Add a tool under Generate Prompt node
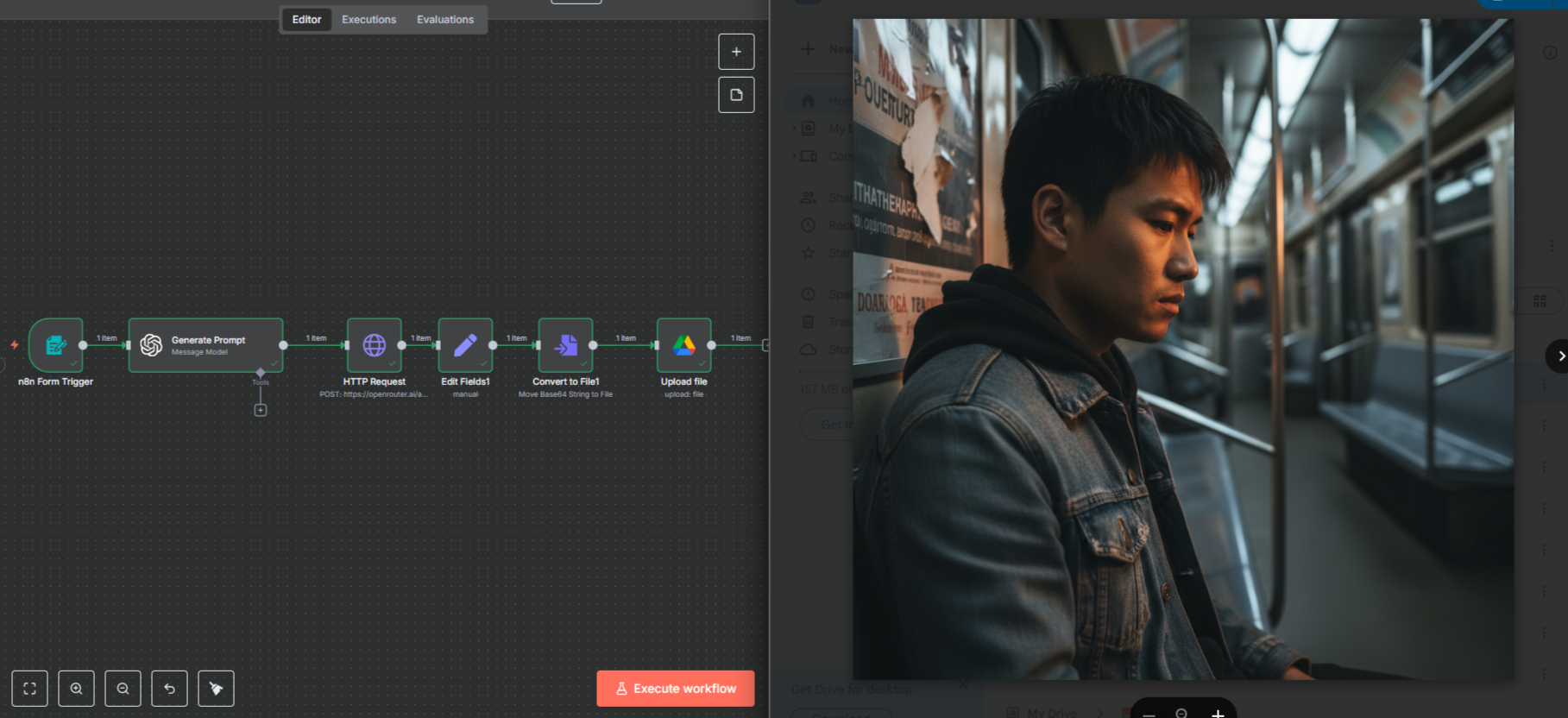 [x=261, y=410]
